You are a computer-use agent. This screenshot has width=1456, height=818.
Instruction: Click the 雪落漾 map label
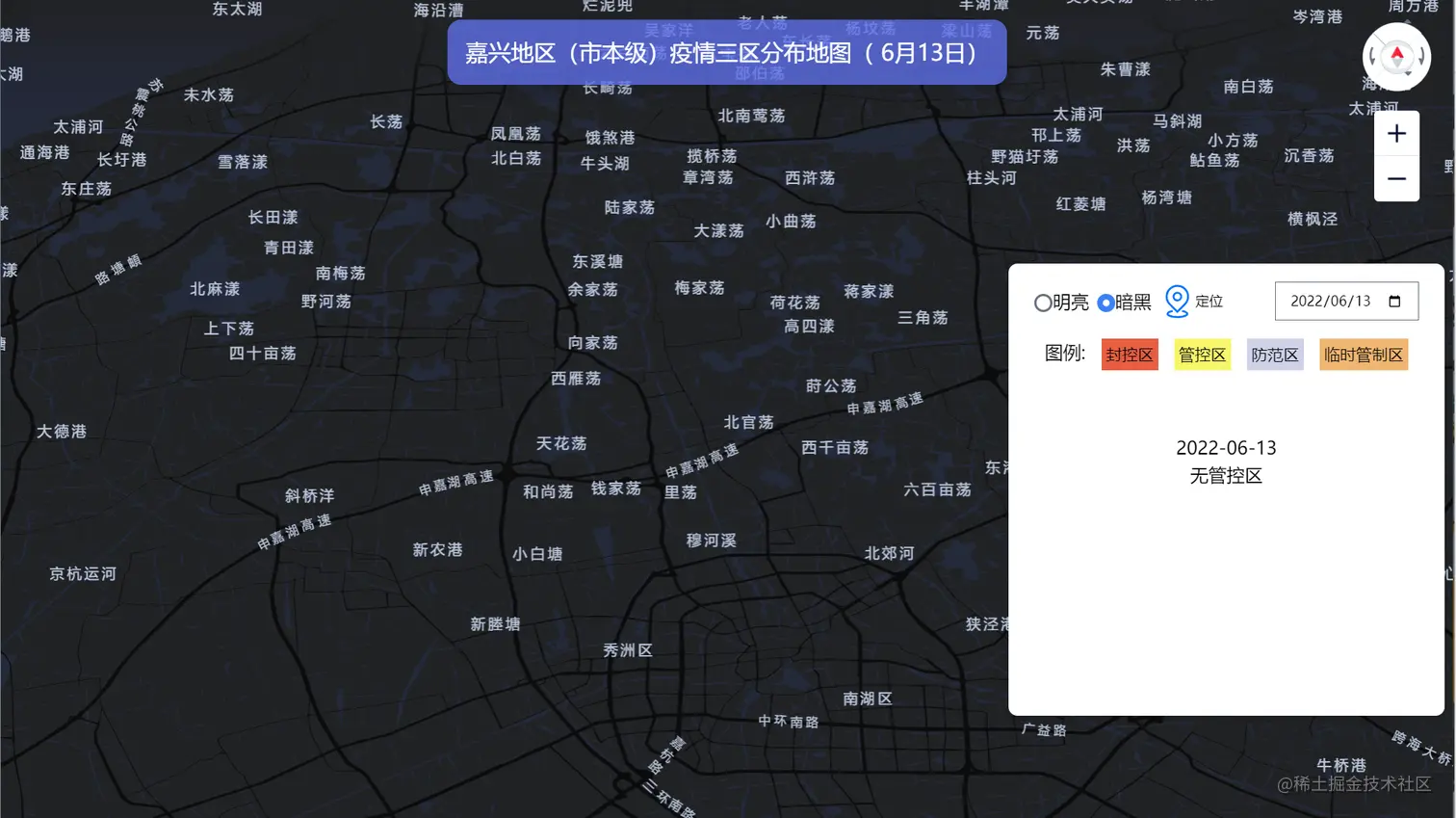243,162
